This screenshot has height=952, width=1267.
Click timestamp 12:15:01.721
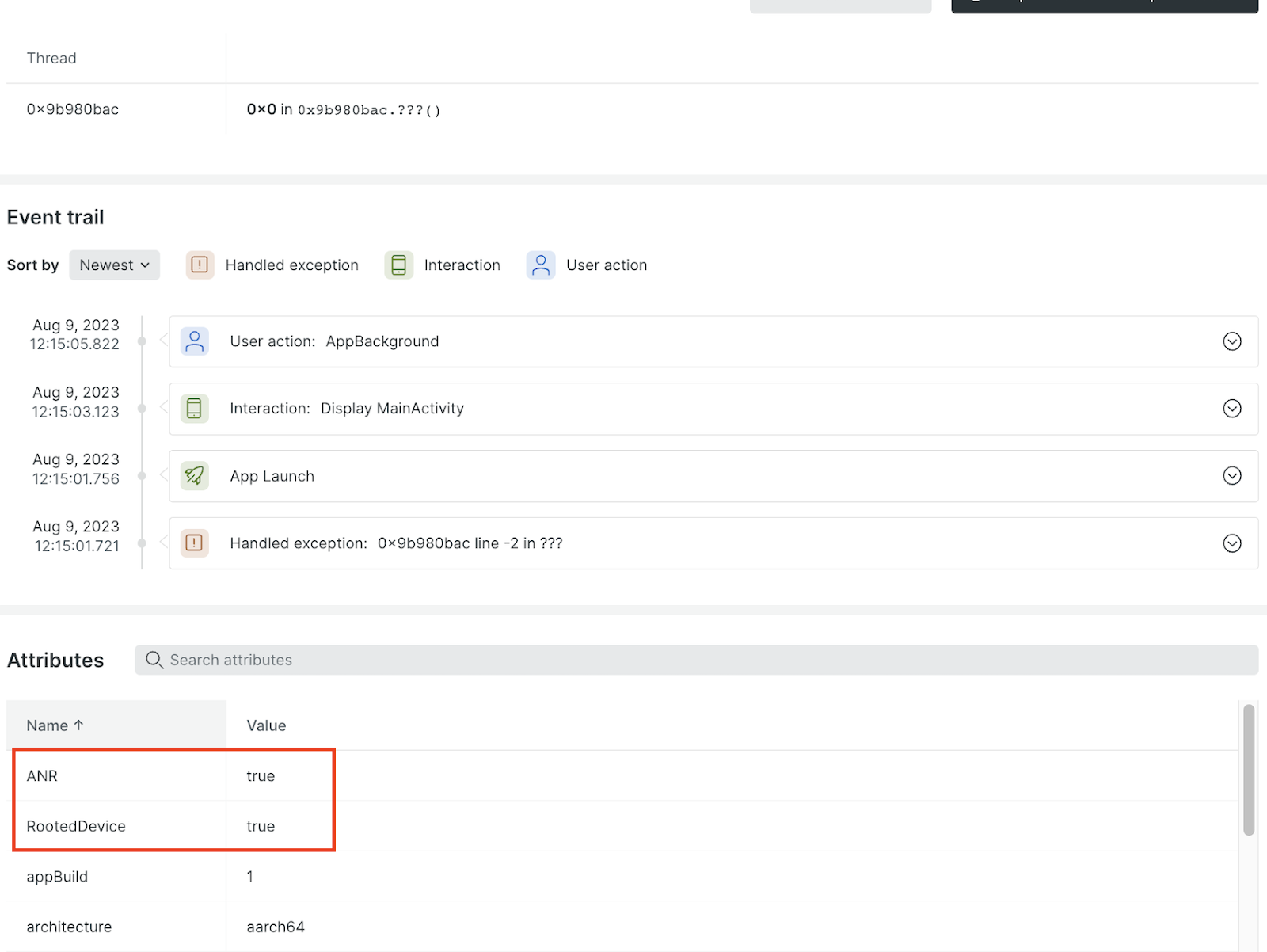click(77, 546)
